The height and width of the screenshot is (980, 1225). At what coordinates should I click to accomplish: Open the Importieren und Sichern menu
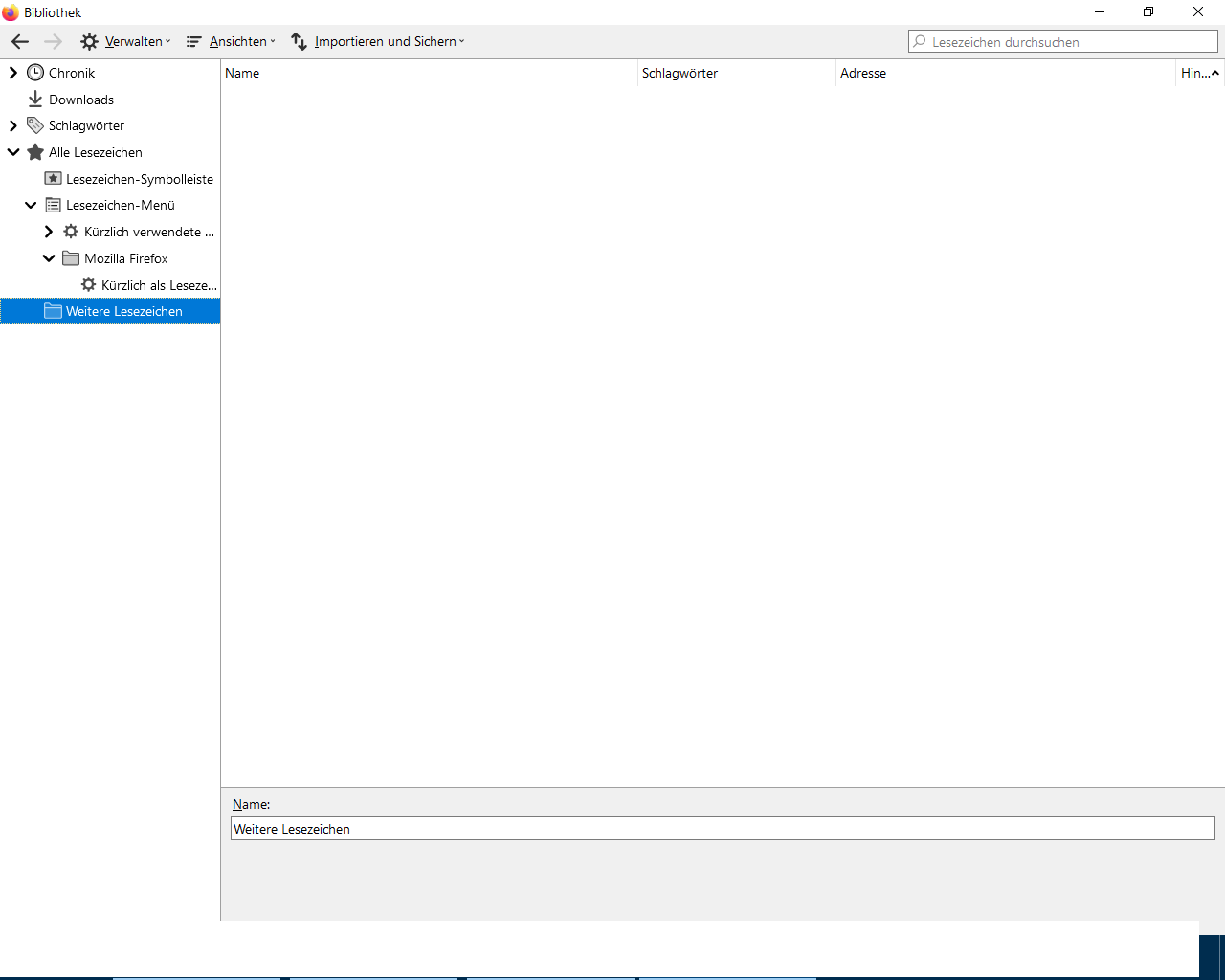point(378,41)
